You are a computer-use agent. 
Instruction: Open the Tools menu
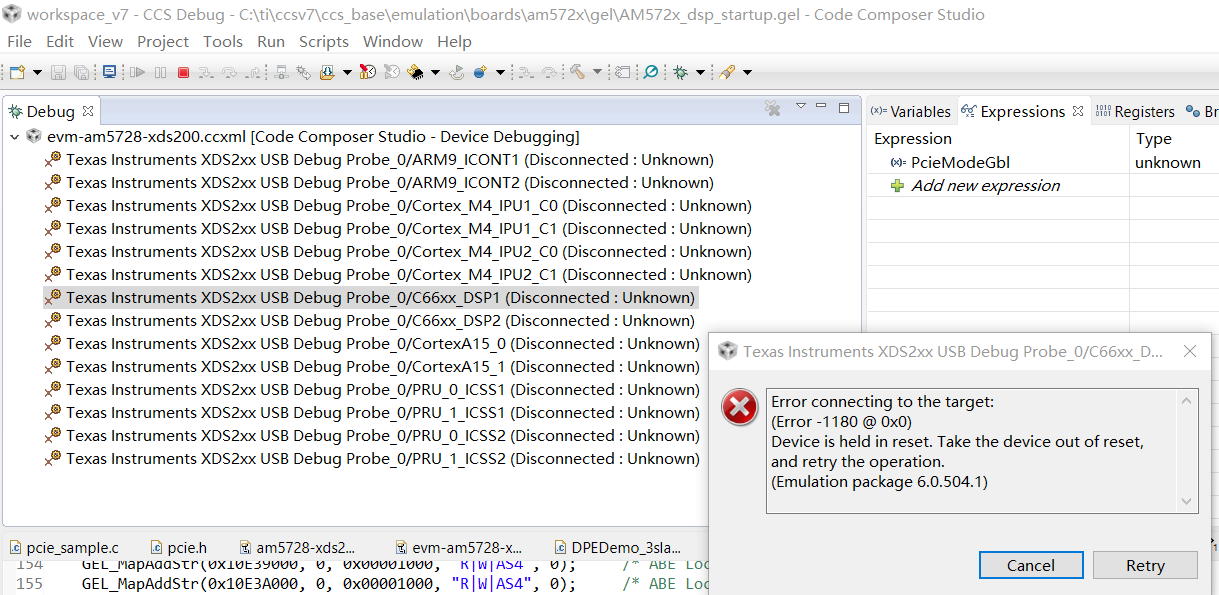click(223, 41)
